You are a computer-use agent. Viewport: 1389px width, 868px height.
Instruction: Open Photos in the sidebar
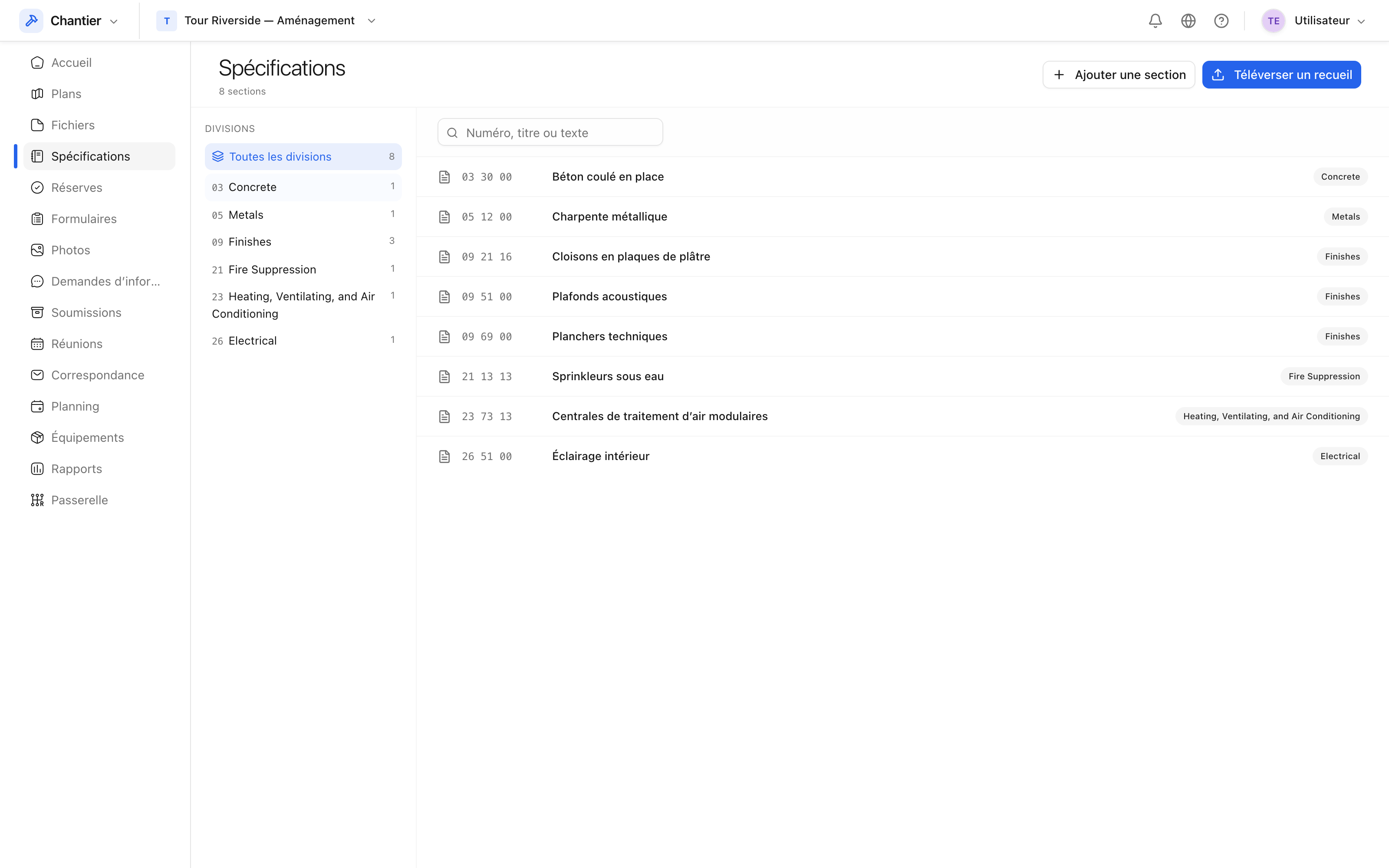pos(99,250)
